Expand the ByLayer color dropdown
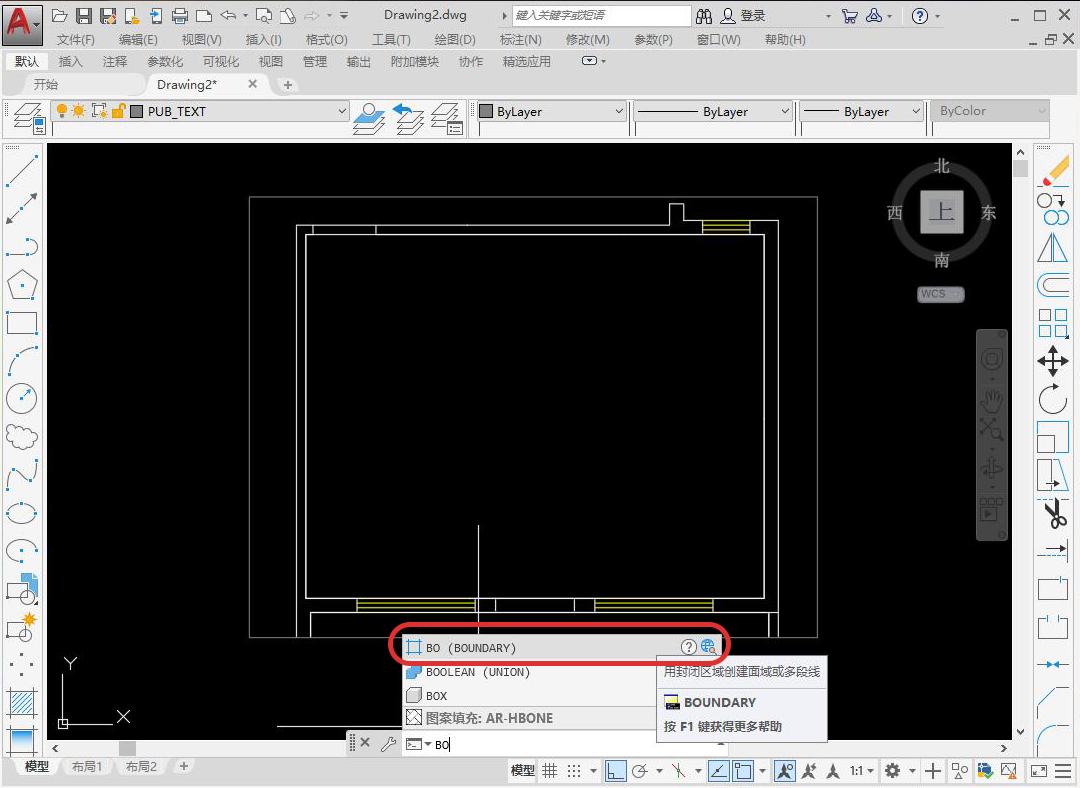Screen dimensions: 1080x788 (x=619, y=111)
